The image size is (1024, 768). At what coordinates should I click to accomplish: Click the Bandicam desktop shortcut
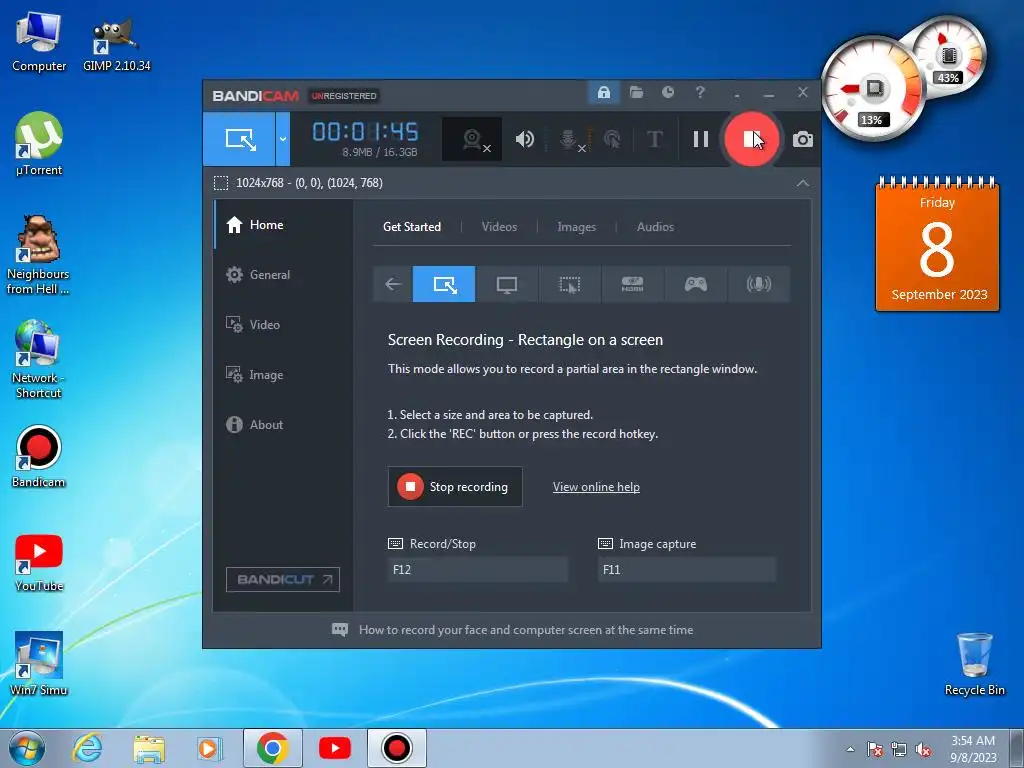38,457
